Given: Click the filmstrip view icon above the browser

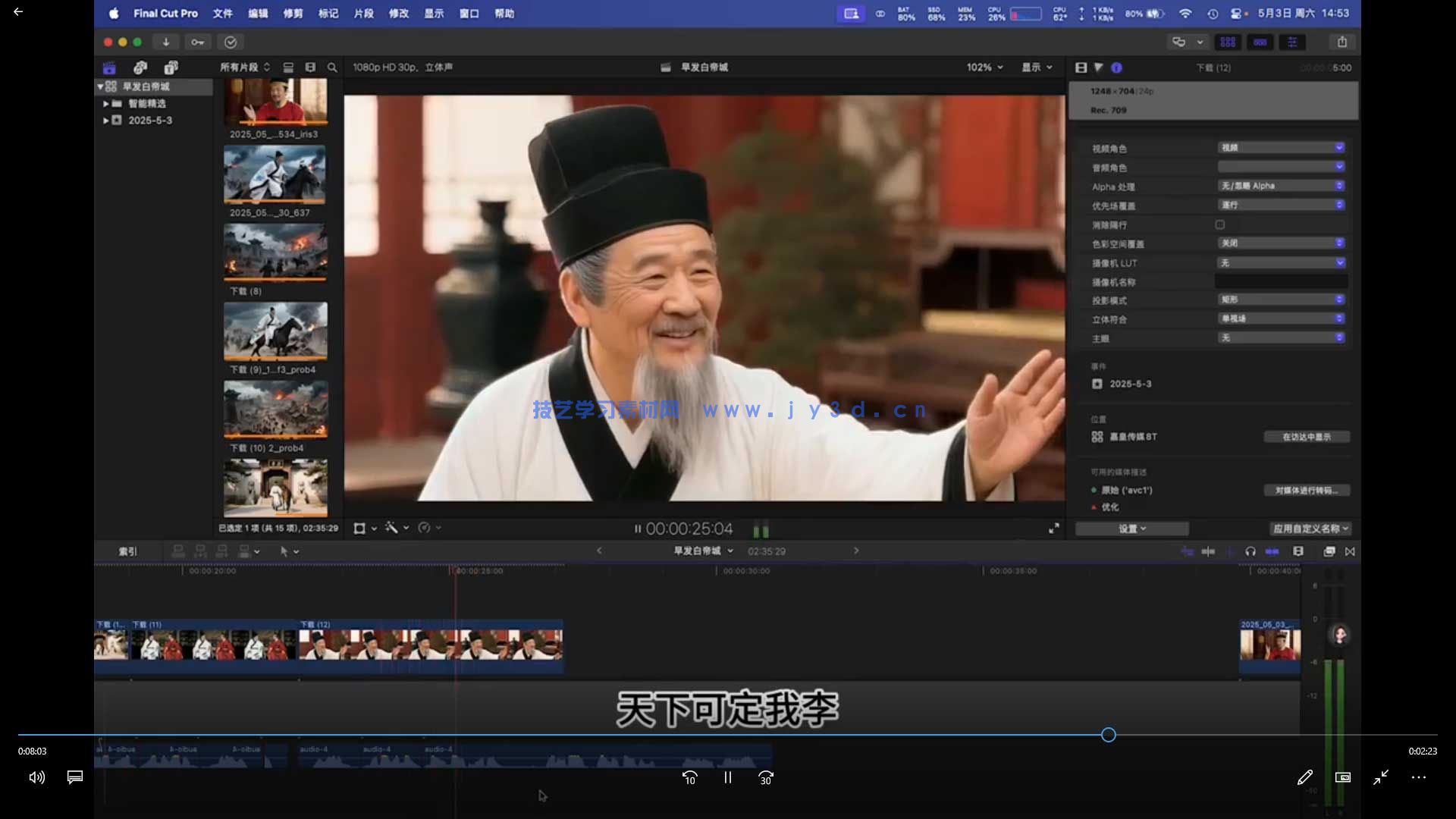Looking at the screenshot, I should point(288,67).
